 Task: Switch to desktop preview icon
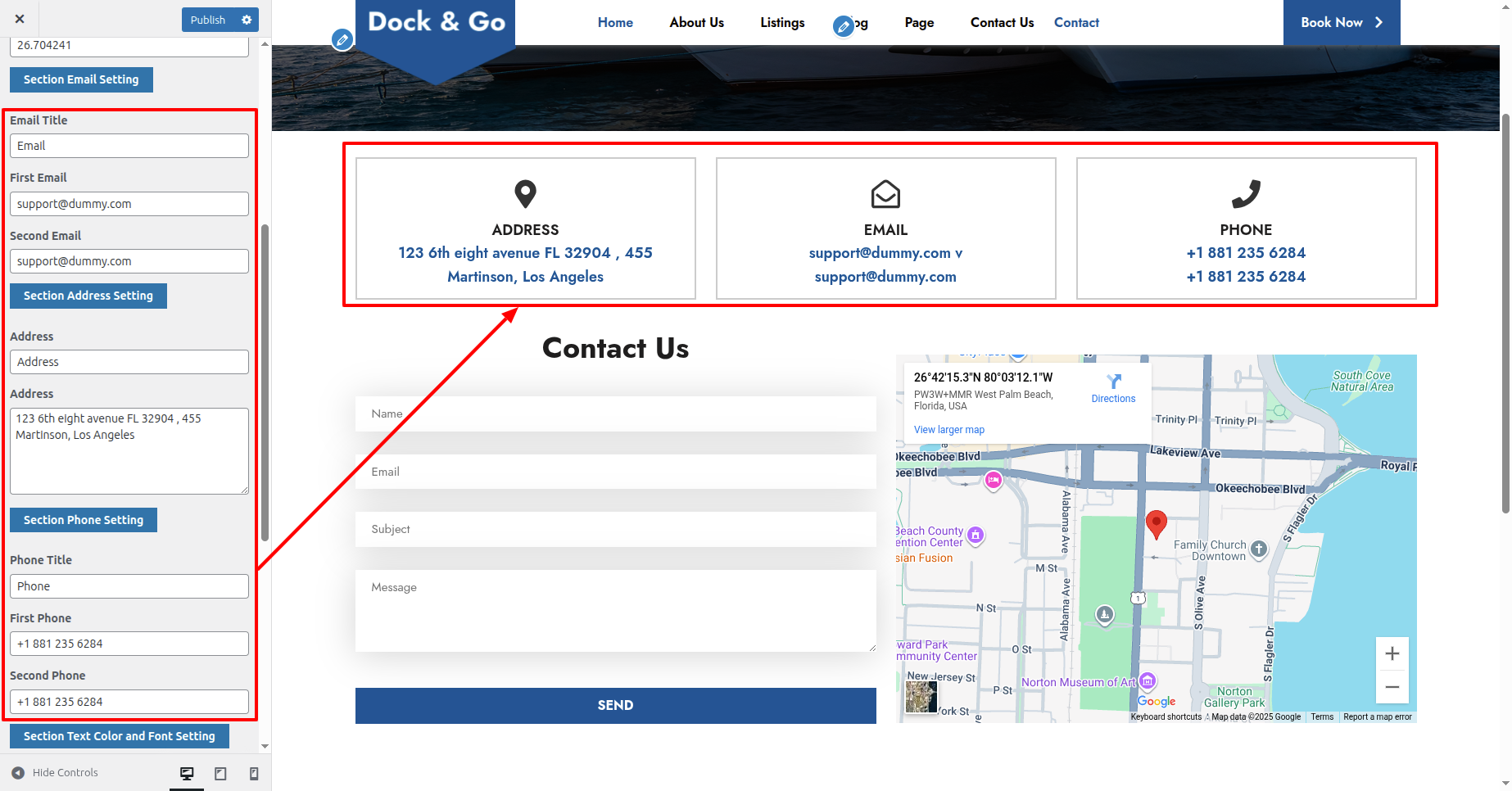(x=187, y=774)
